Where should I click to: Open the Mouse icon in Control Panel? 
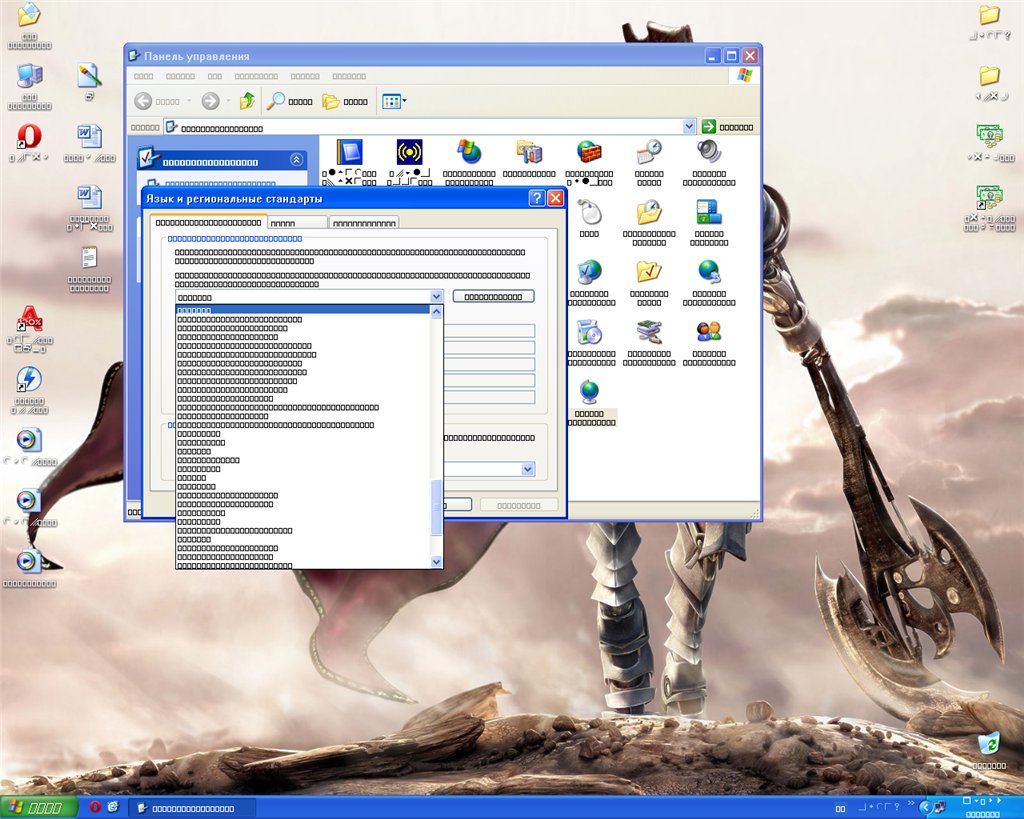click(589, 212)
